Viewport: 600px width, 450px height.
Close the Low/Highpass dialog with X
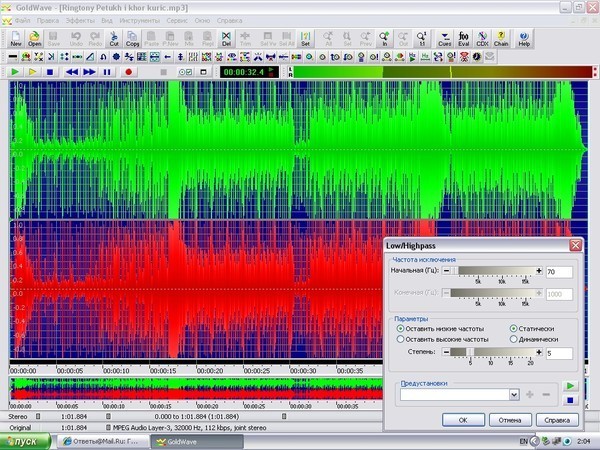coord(575,245)
